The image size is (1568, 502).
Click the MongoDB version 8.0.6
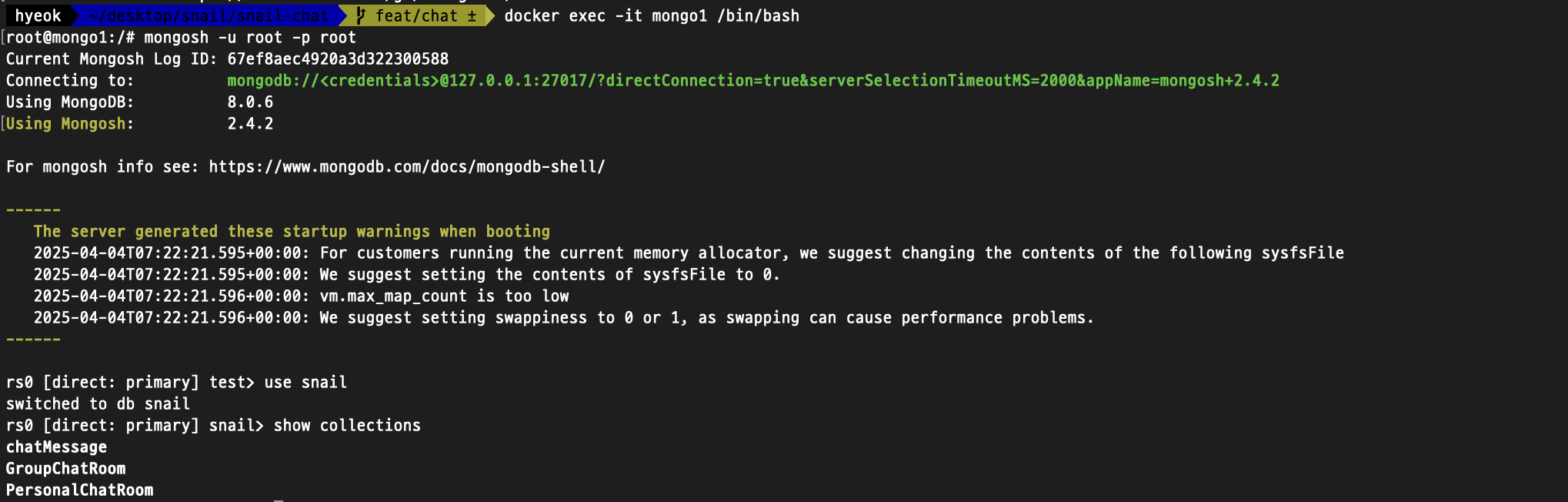coord(250,102)
